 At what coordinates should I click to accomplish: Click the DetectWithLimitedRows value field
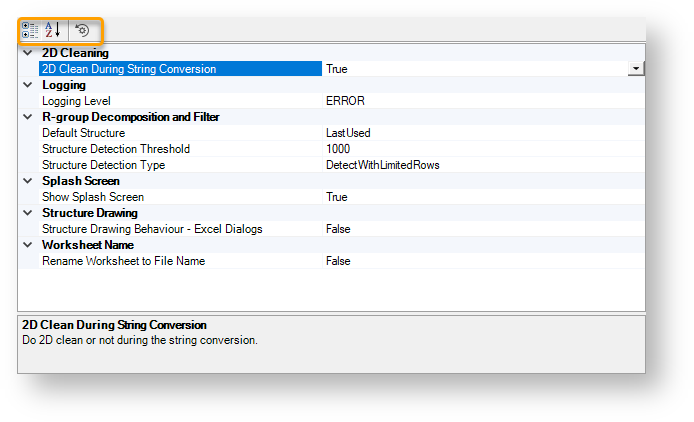pos(383,165)
